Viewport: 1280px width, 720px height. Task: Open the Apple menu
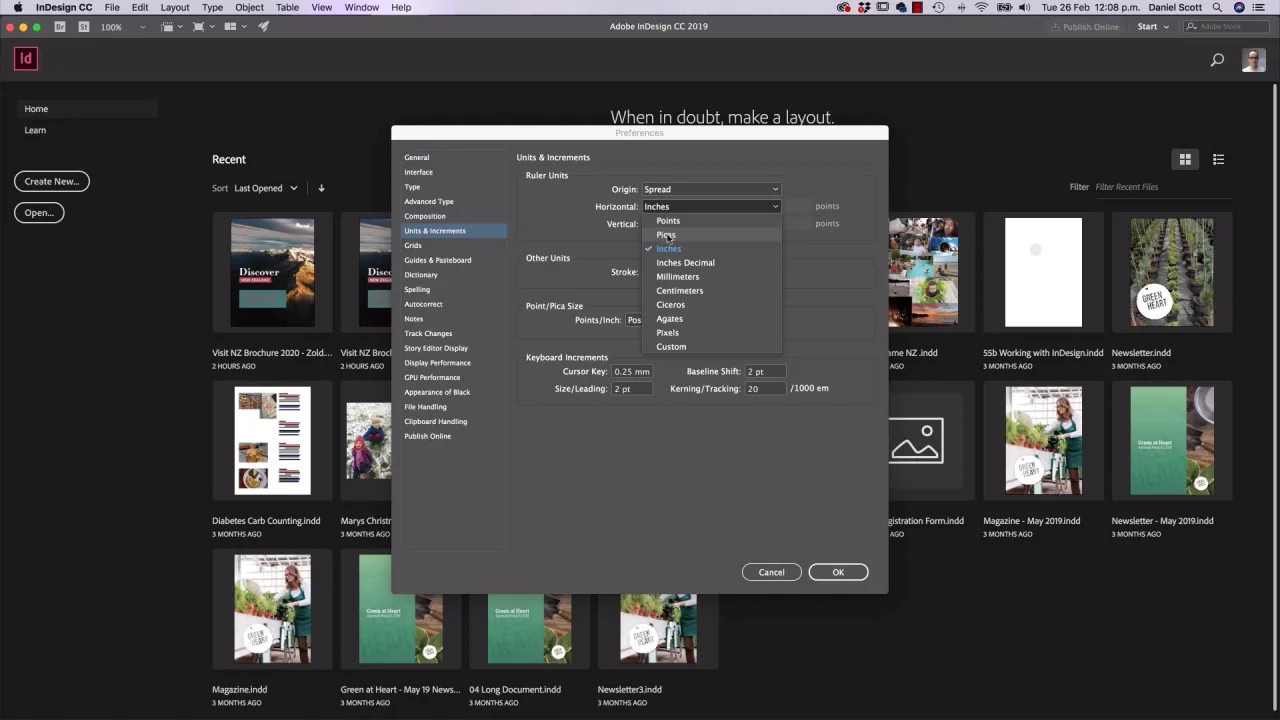pyautogui.click(x=18, y=7)
